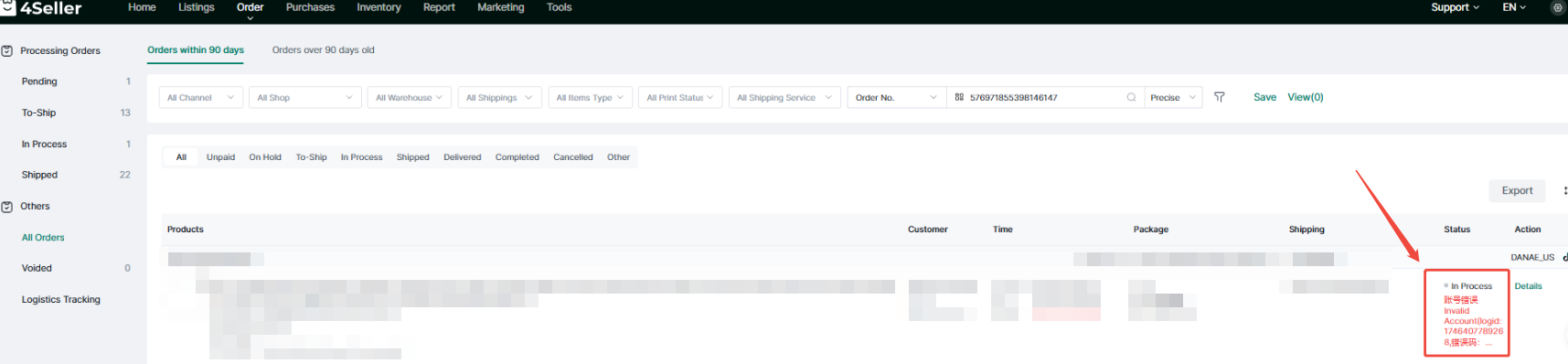Open Voided in the sidebar
The height and width of the screenshot is (364, 1568).
click(37, 268)
